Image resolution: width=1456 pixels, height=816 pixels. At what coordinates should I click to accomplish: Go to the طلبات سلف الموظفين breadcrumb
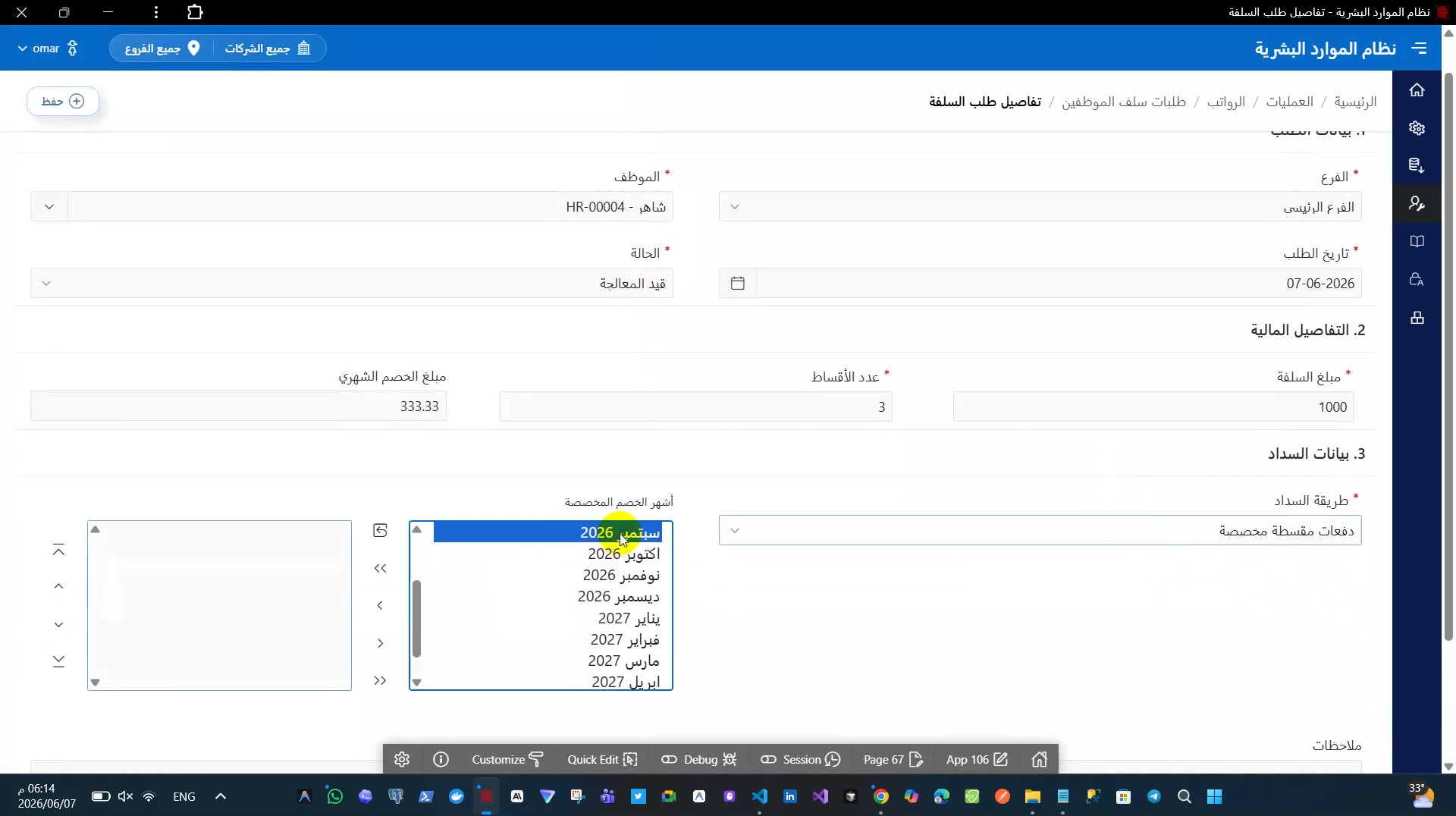click(x=1124, y=102)
